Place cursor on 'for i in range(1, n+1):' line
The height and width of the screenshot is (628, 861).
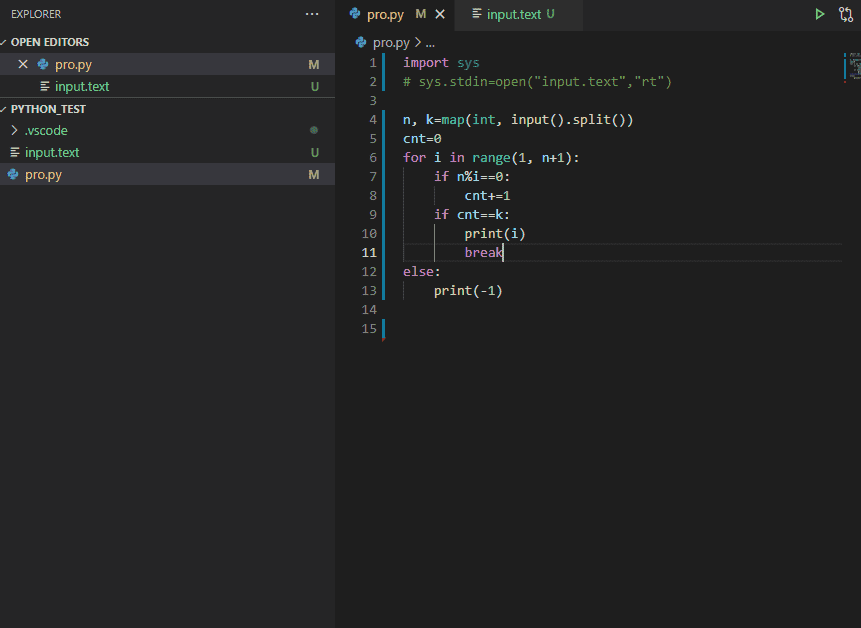tap(491, 158)
